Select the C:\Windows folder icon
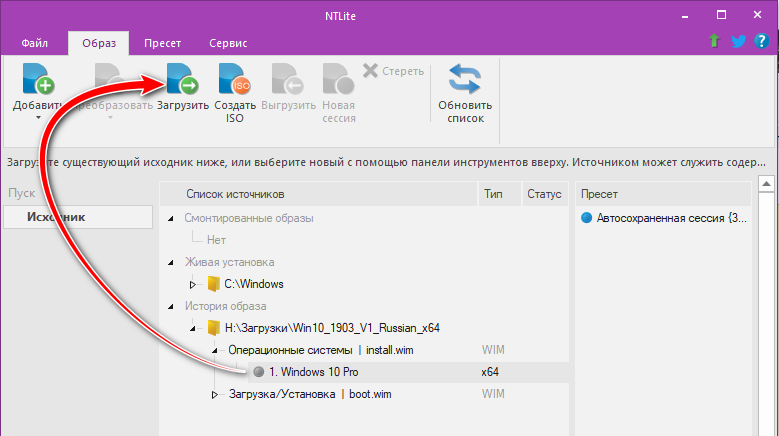 point(214,284)
